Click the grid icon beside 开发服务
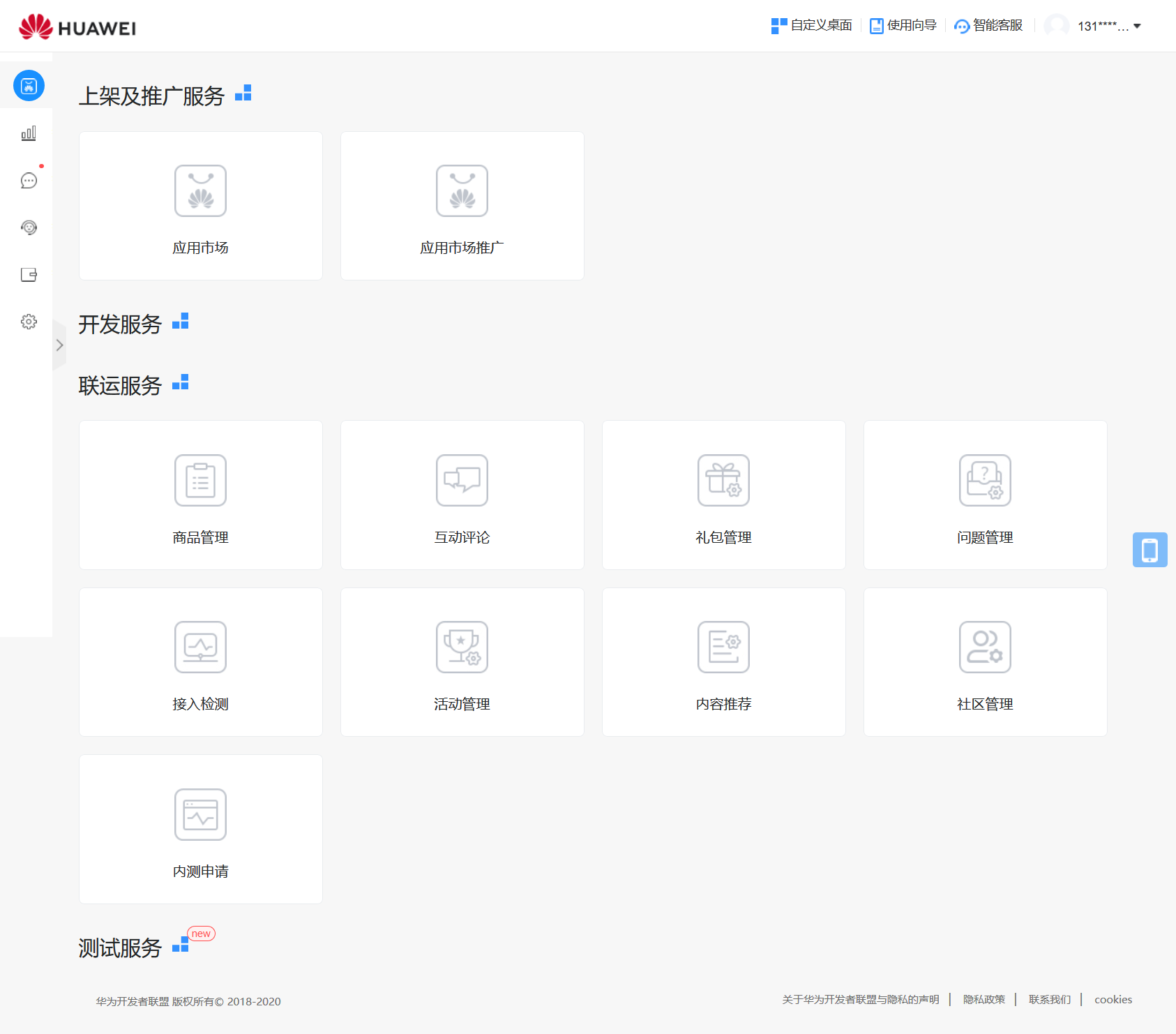Image resolution: width=1176 pixels, height=1034 pixels. 180,321
